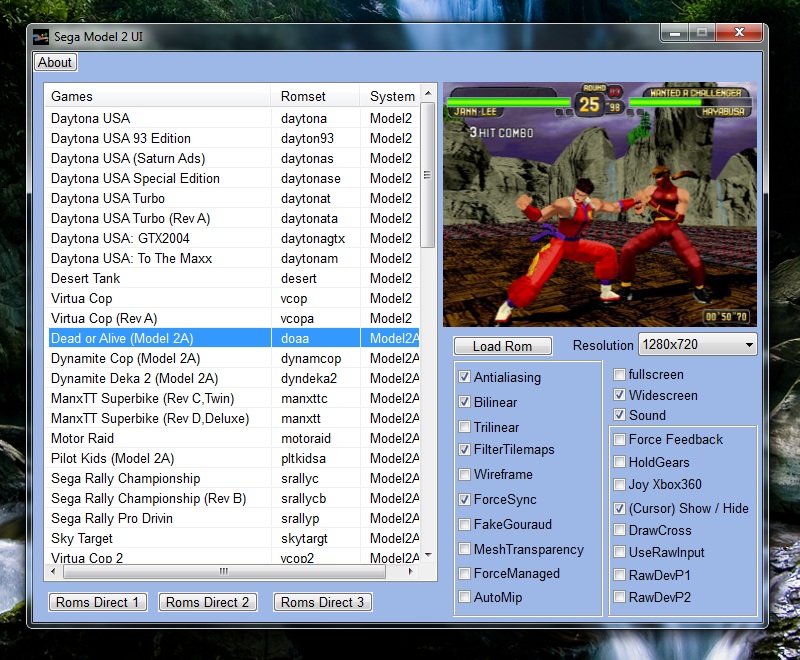Screen dimensions: 800x660
Task: Click the horizontal scrollbar thumb of game list
Action: pos(224,571)
